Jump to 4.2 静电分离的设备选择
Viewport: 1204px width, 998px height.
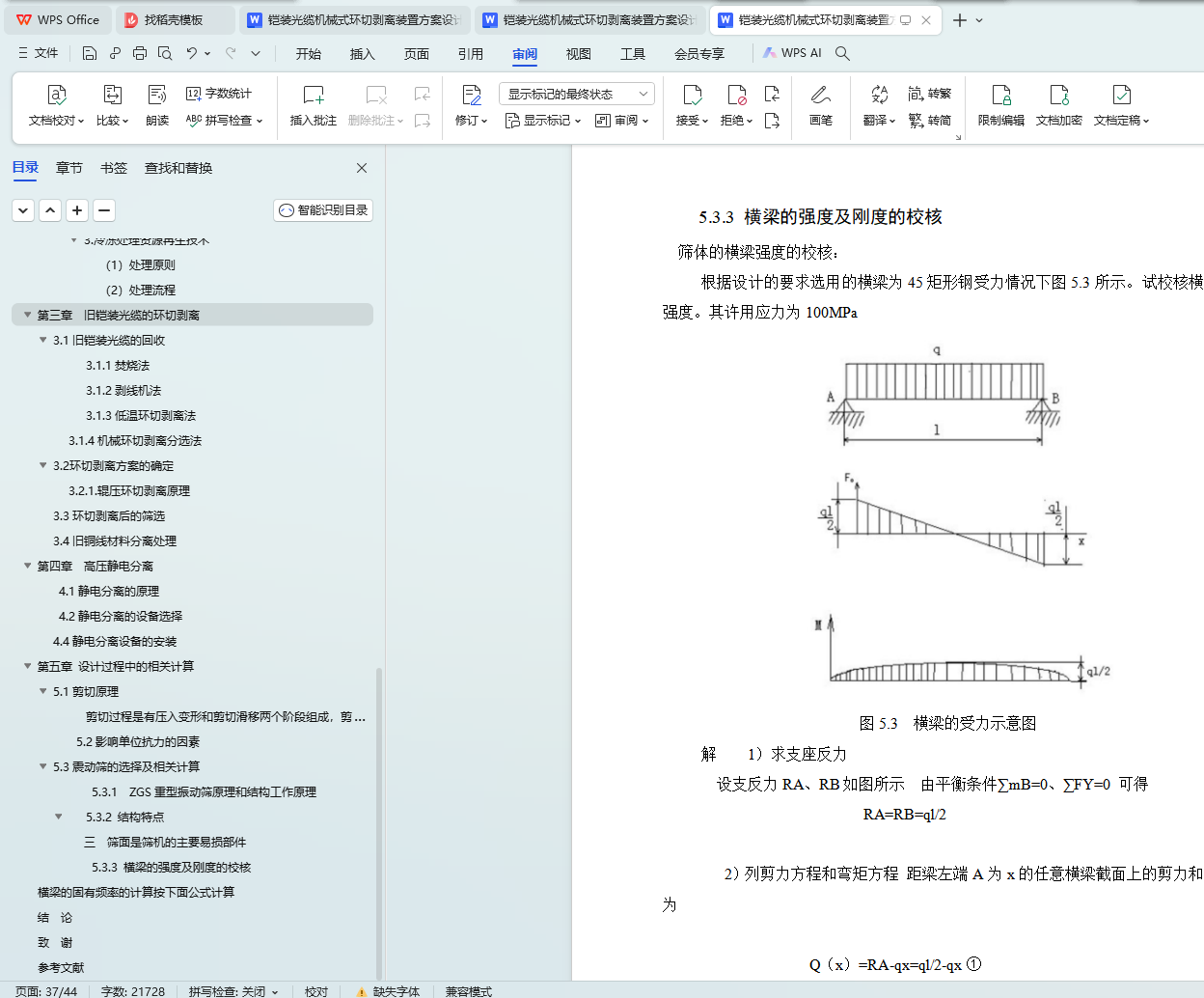click(121, 616)
